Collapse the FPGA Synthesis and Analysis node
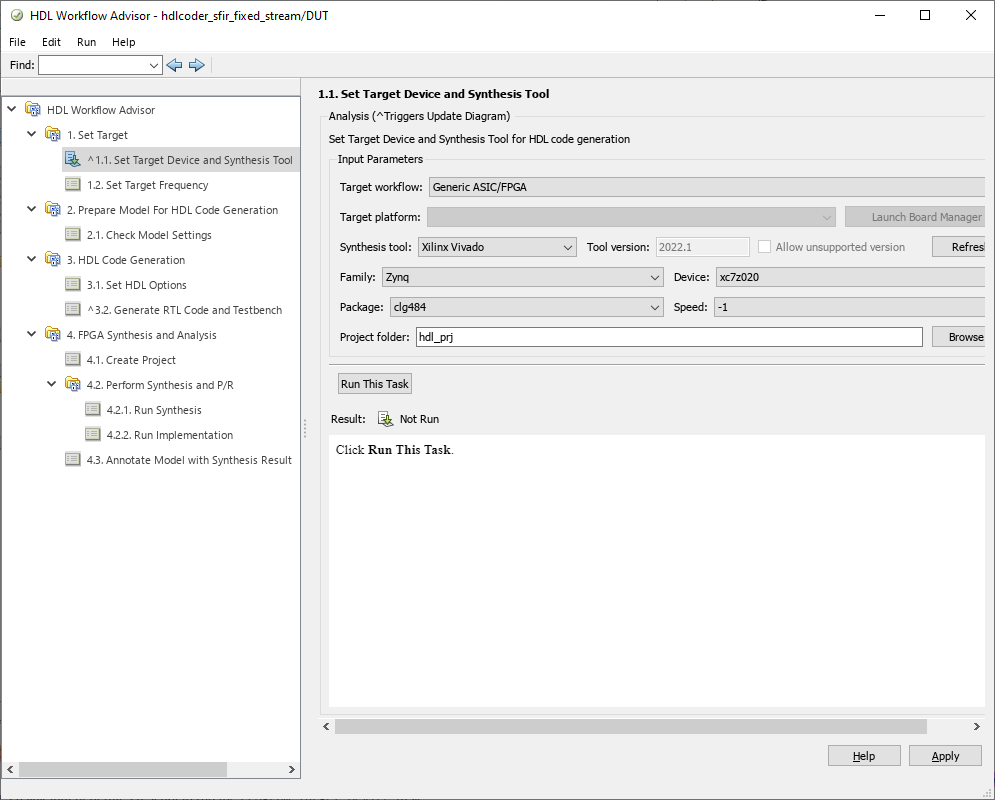 tap(31, 334)
